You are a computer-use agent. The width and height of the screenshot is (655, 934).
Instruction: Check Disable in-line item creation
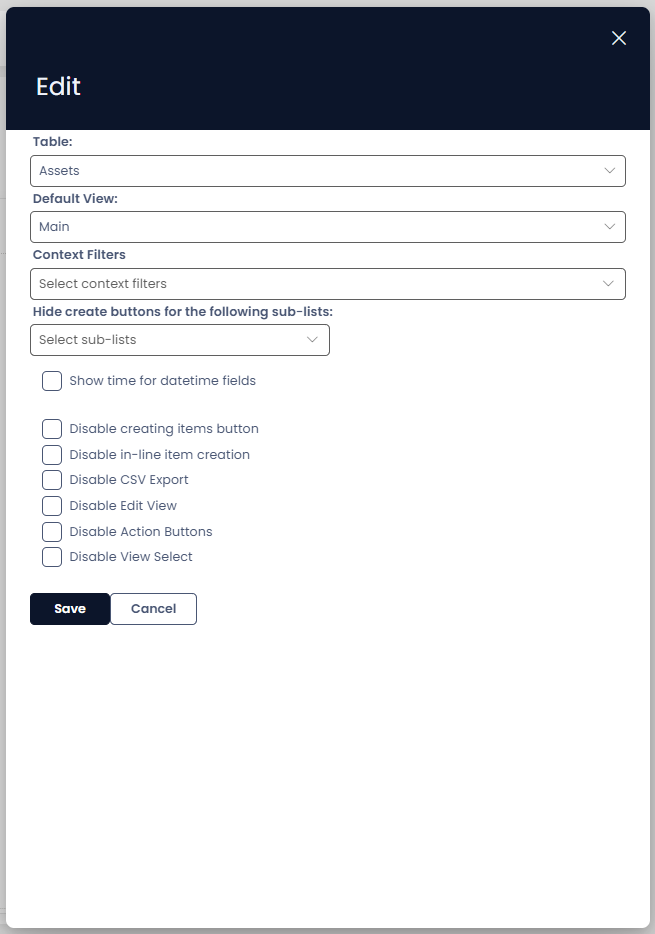52,454
